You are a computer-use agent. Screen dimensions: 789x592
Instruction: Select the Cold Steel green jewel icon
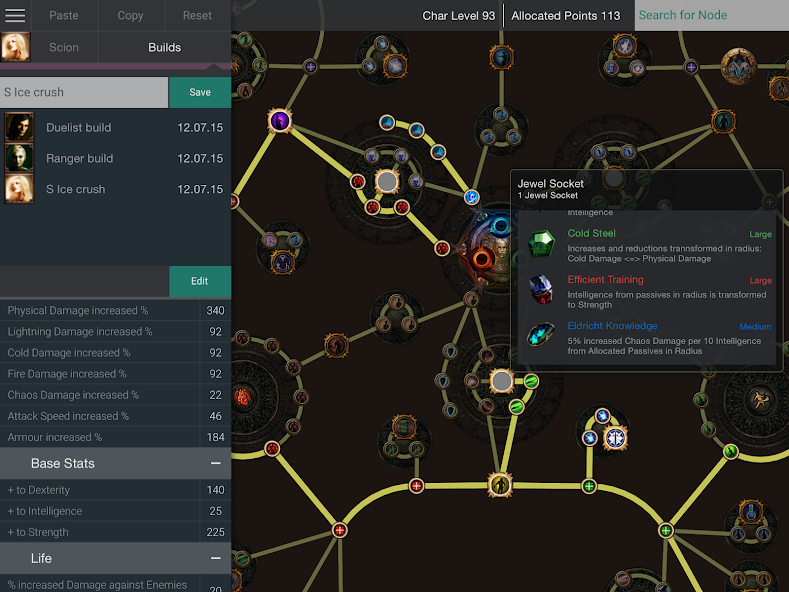click(542, 242)
